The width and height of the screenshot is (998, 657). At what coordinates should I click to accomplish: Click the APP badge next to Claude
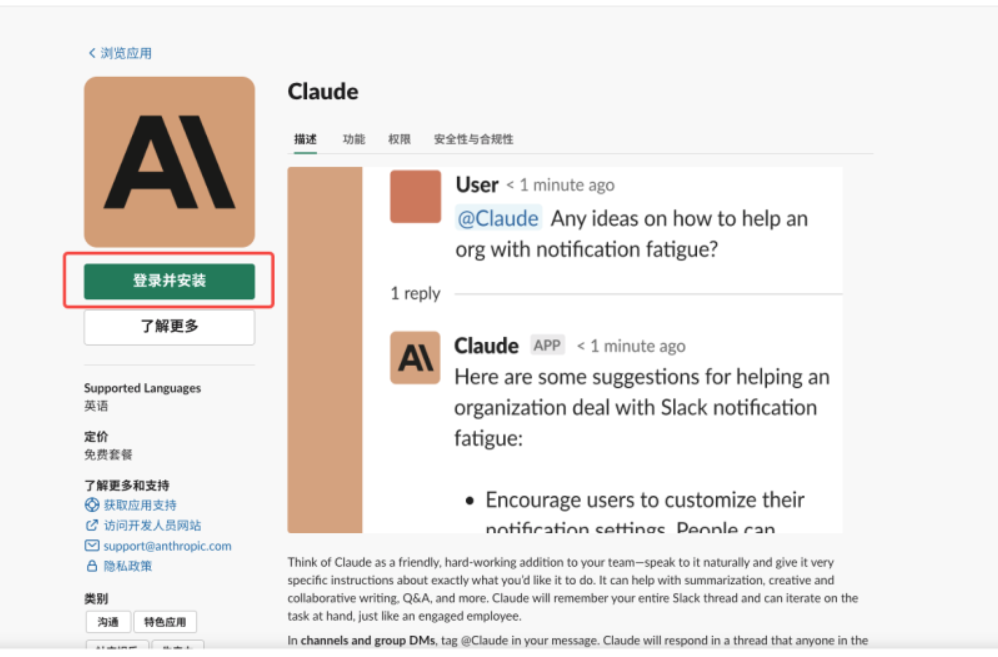(547, 346)
